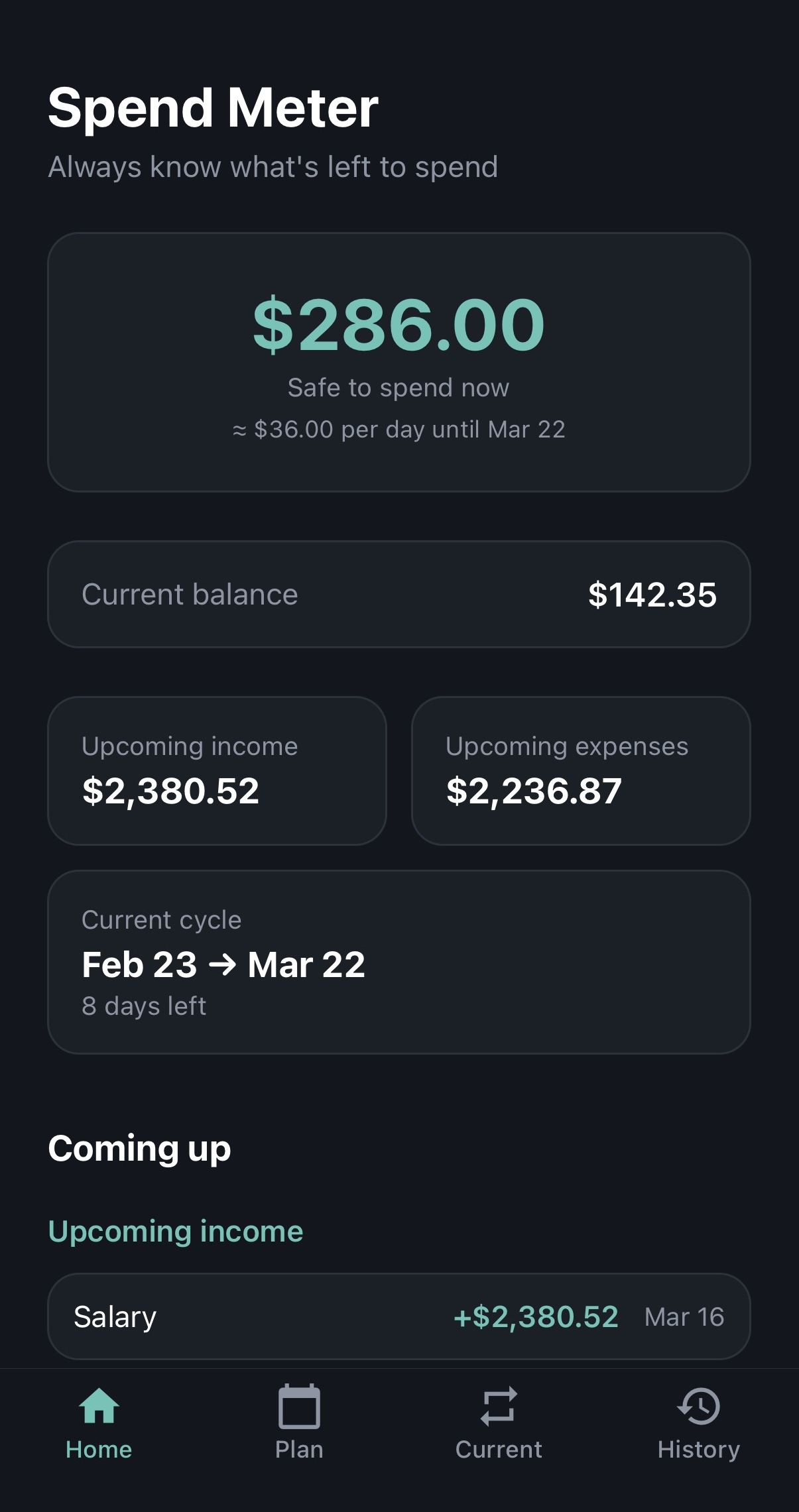Open the History clock icon
This screenshot has width=799, height=1512.
[699, 1405]
